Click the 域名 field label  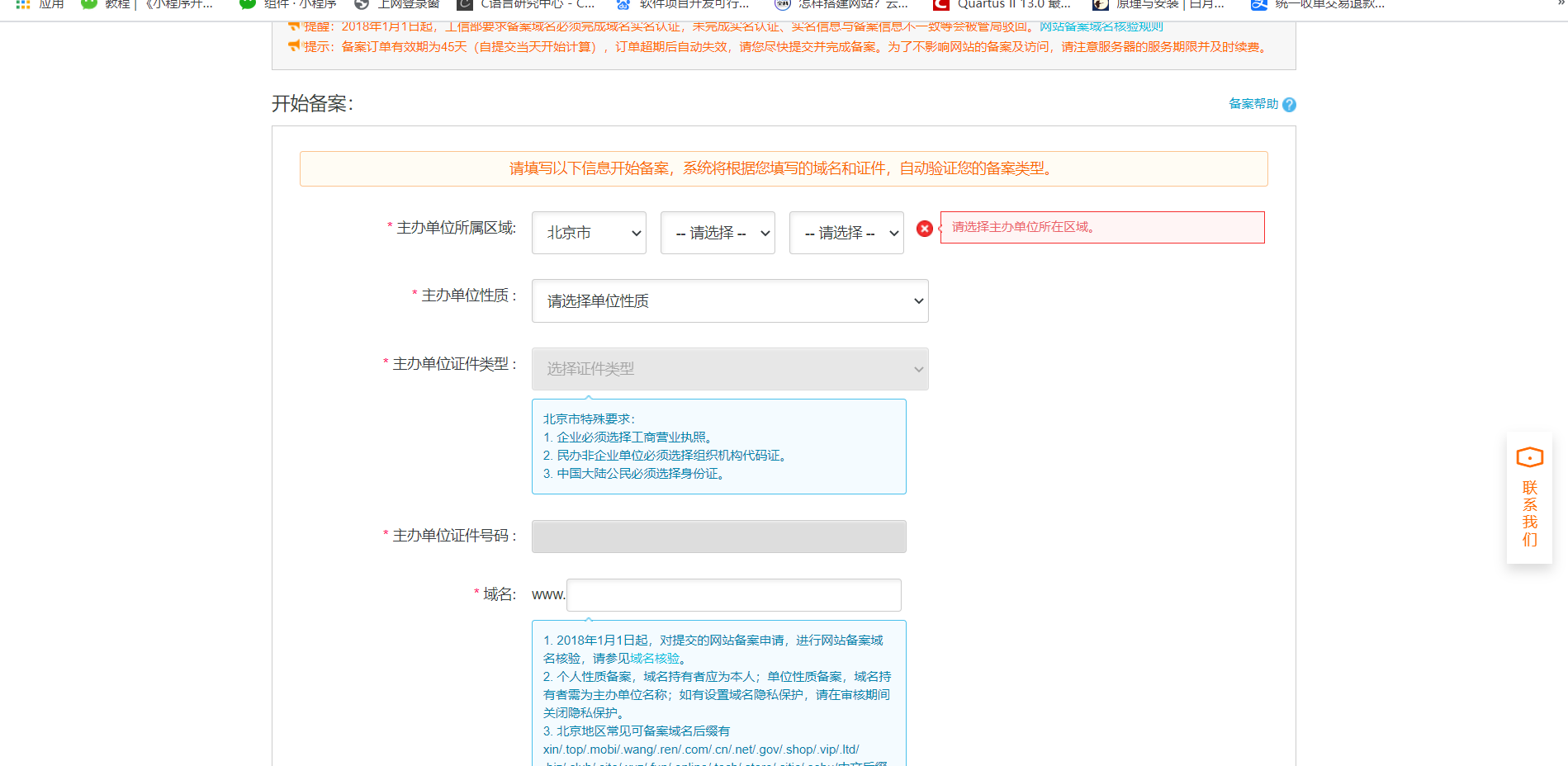pos(500,594)
